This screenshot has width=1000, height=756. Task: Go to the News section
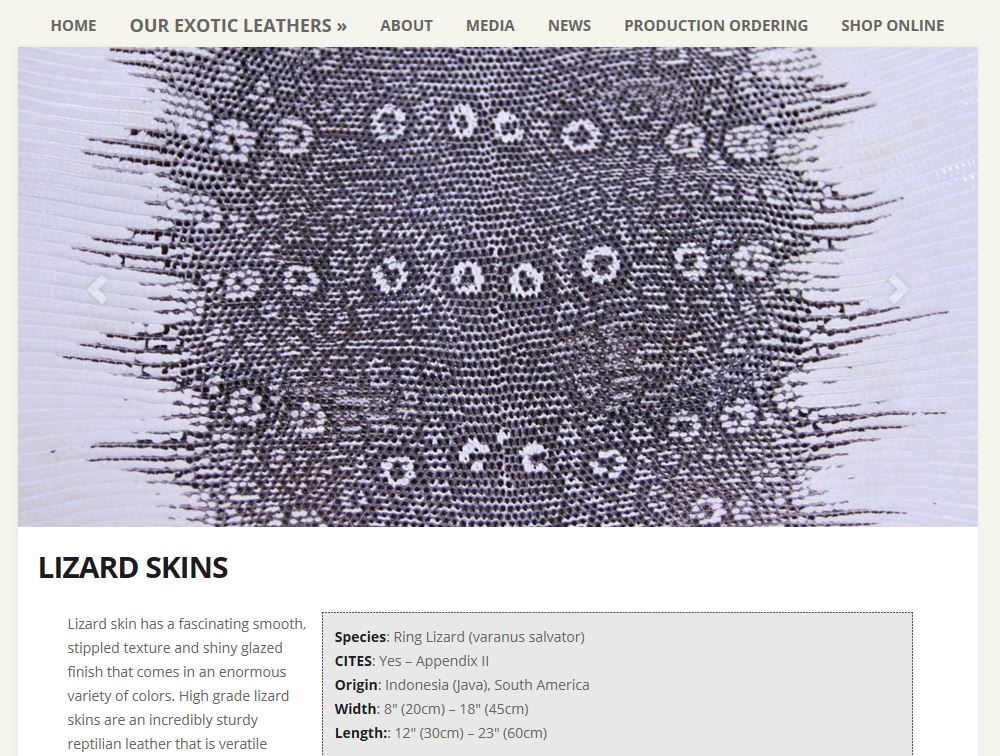(569, 25)
